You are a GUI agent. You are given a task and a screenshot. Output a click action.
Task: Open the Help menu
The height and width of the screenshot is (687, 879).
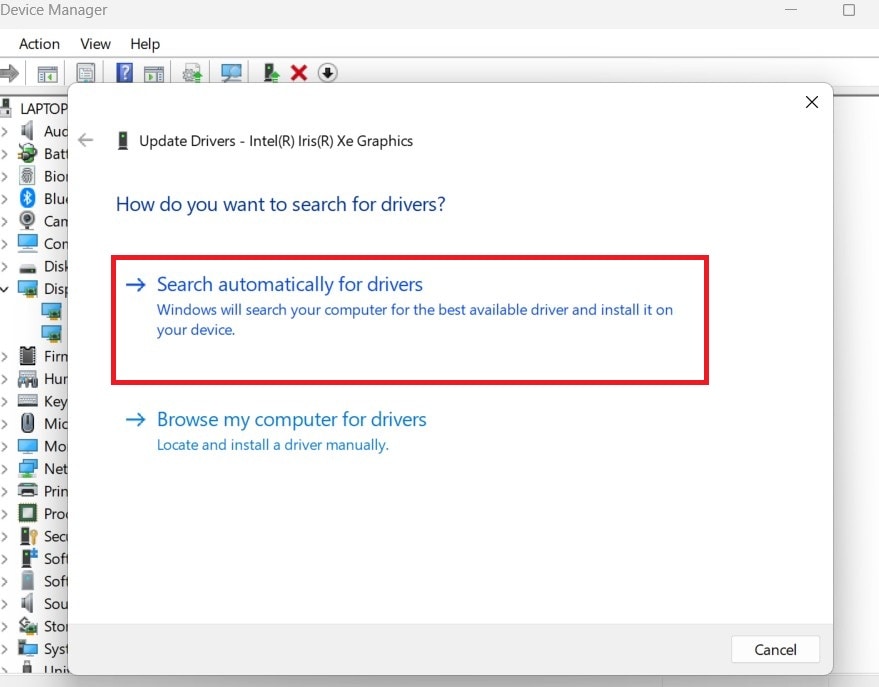coord(145,44)
